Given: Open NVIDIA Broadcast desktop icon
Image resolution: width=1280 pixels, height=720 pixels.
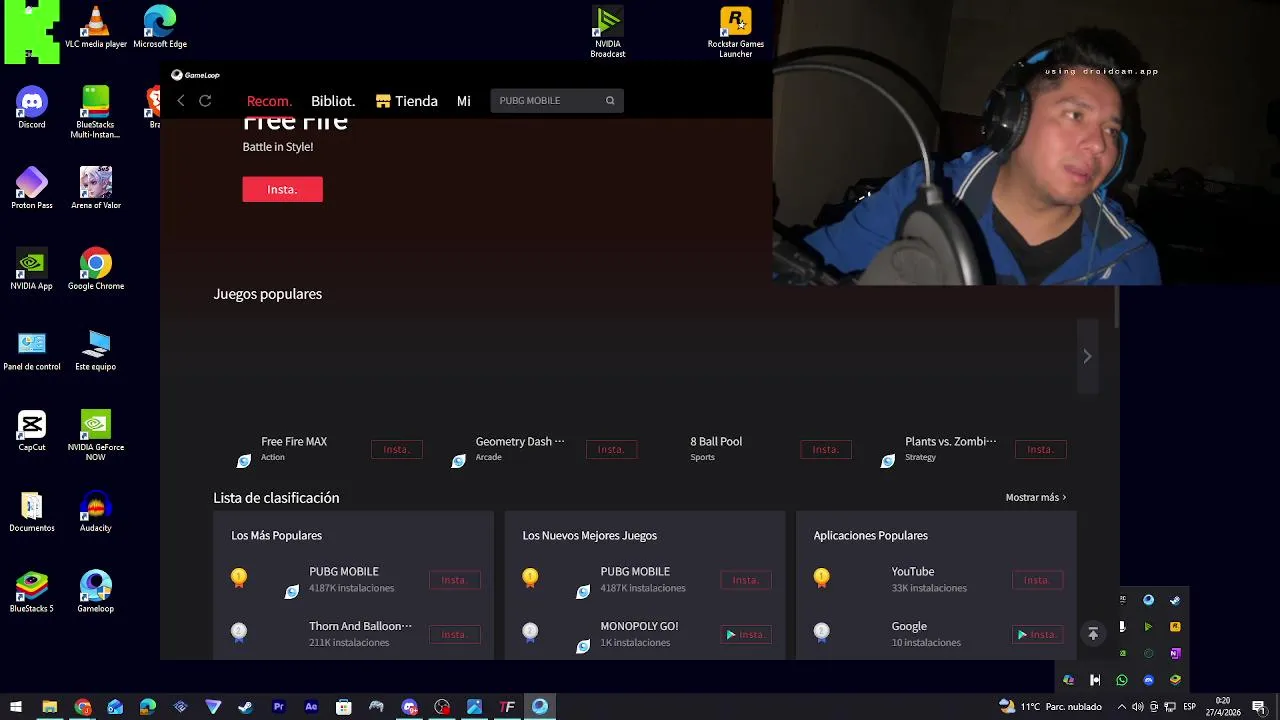Looking at the screenshot, I should (608, 32).
